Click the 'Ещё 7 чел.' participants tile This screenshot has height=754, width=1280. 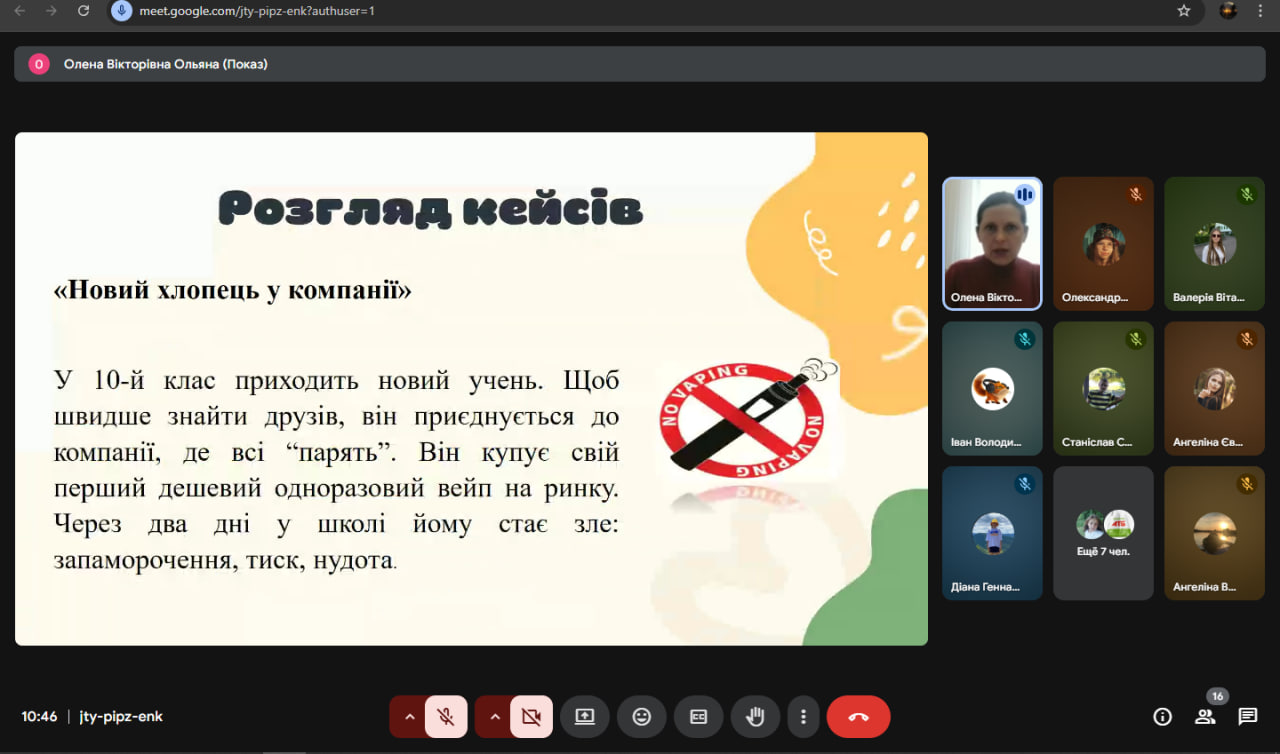[x=1103, y=533]
